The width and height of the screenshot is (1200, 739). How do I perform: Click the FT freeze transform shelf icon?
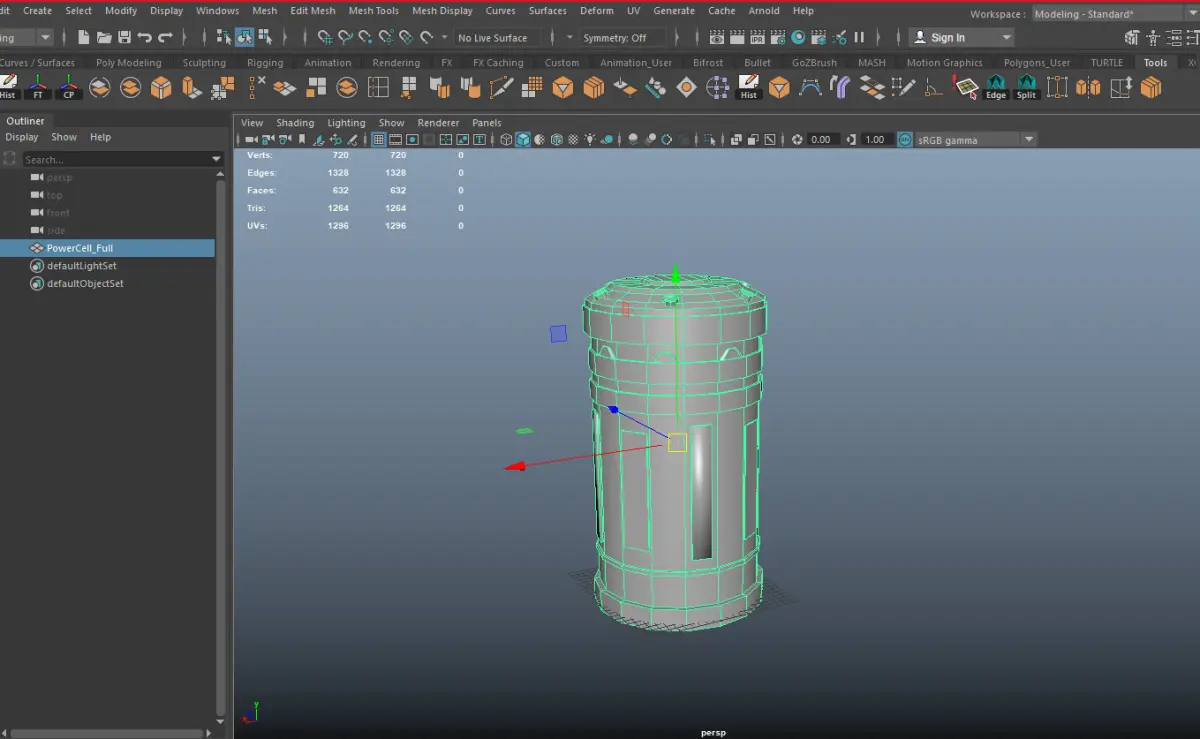[38, 87]
